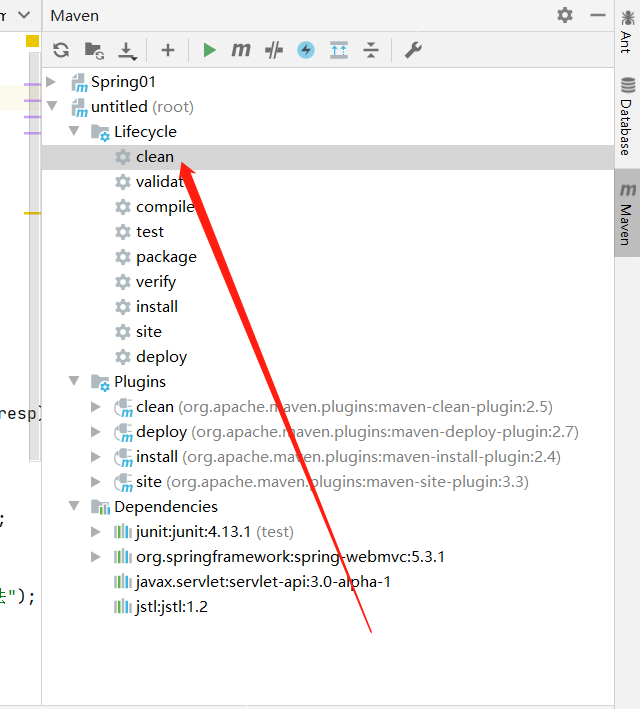Select maven-site-plugin:3.3 entry
This screenshot has width=640, height=709.
tap(332, 482)
